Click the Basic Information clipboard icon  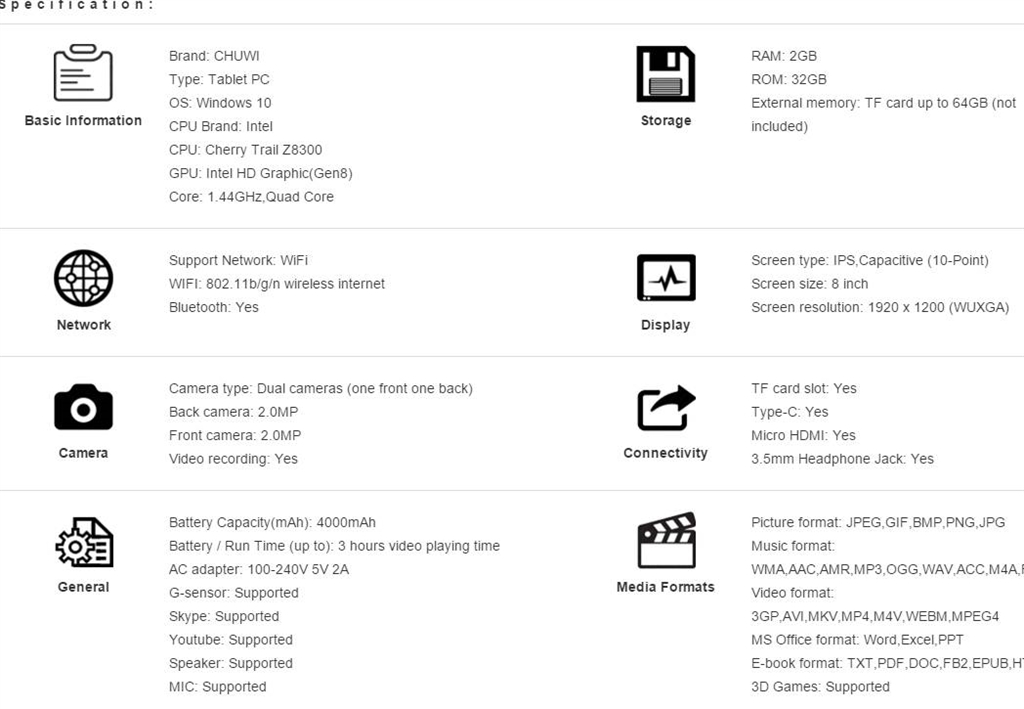coord(83,73)
